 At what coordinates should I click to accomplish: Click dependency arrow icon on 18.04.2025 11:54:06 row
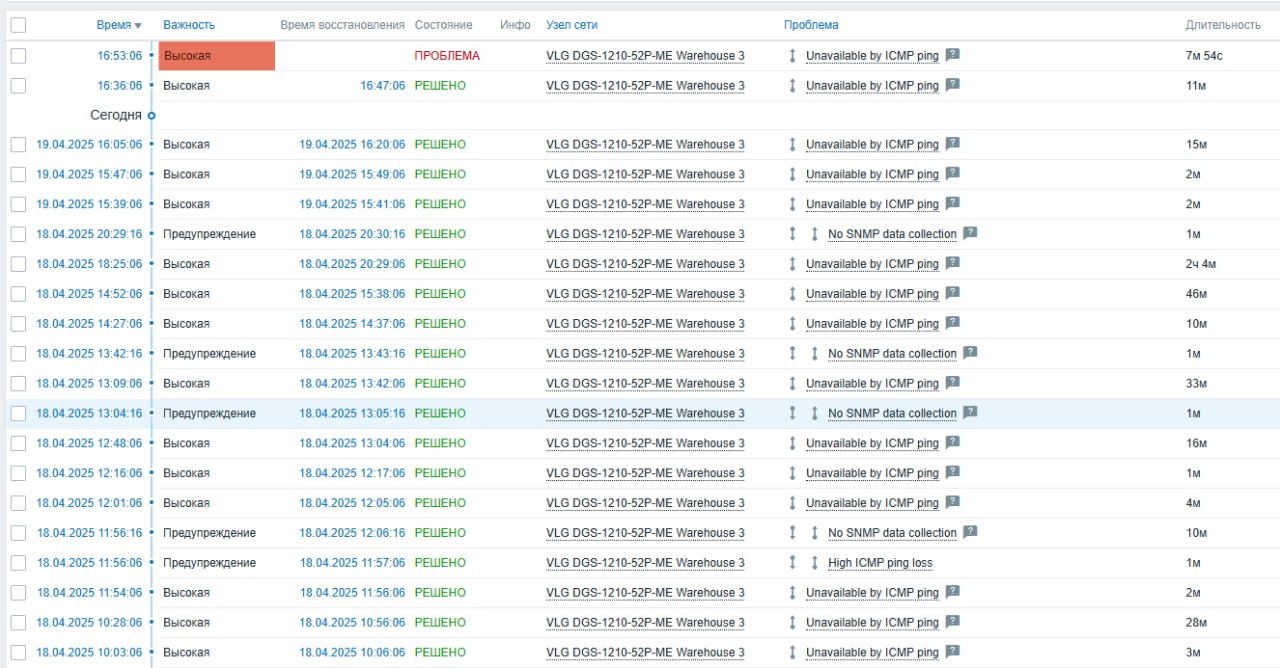tap(792, 593)
